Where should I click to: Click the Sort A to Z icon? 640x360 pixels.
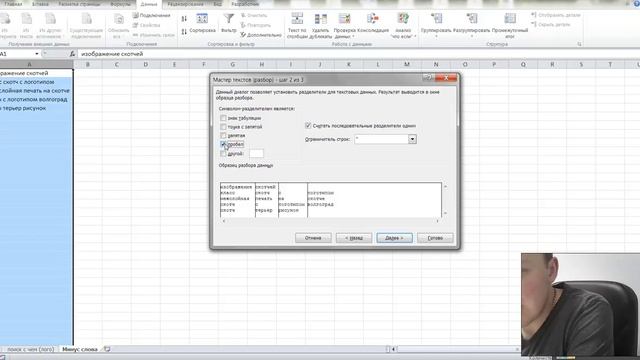(x=184, y=19)
